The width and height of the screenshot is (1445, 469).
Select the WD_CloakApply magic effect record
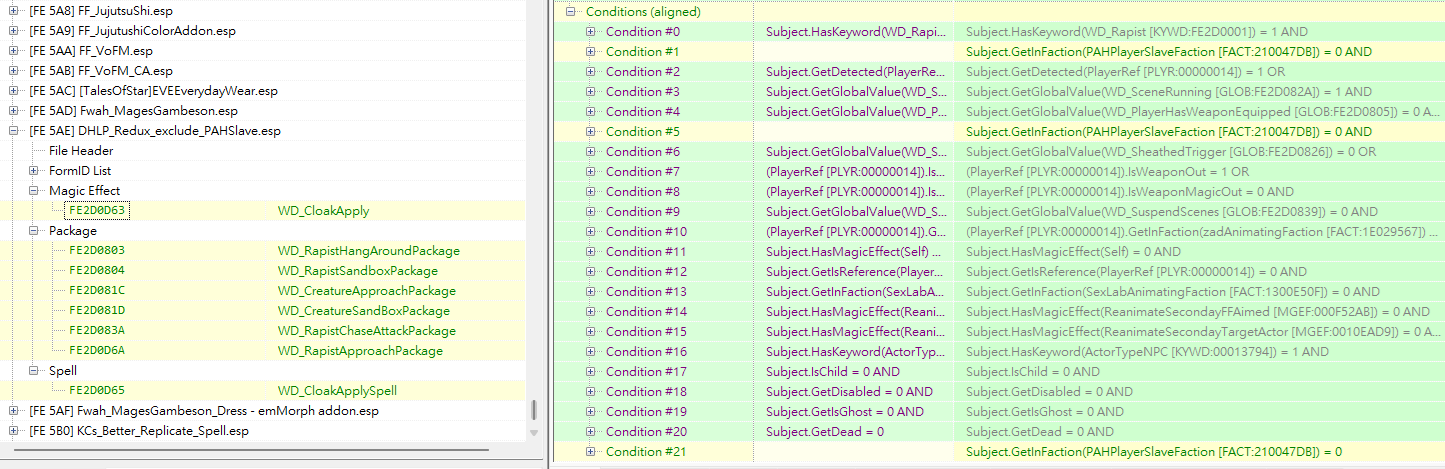(x=323, y=211)
